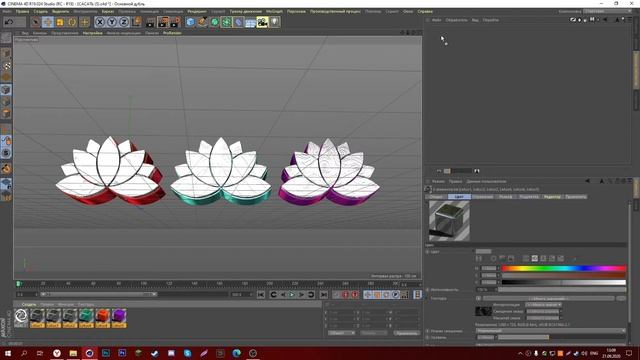Play animation forward
Screen dimensions: 640x360
(292, 295)
